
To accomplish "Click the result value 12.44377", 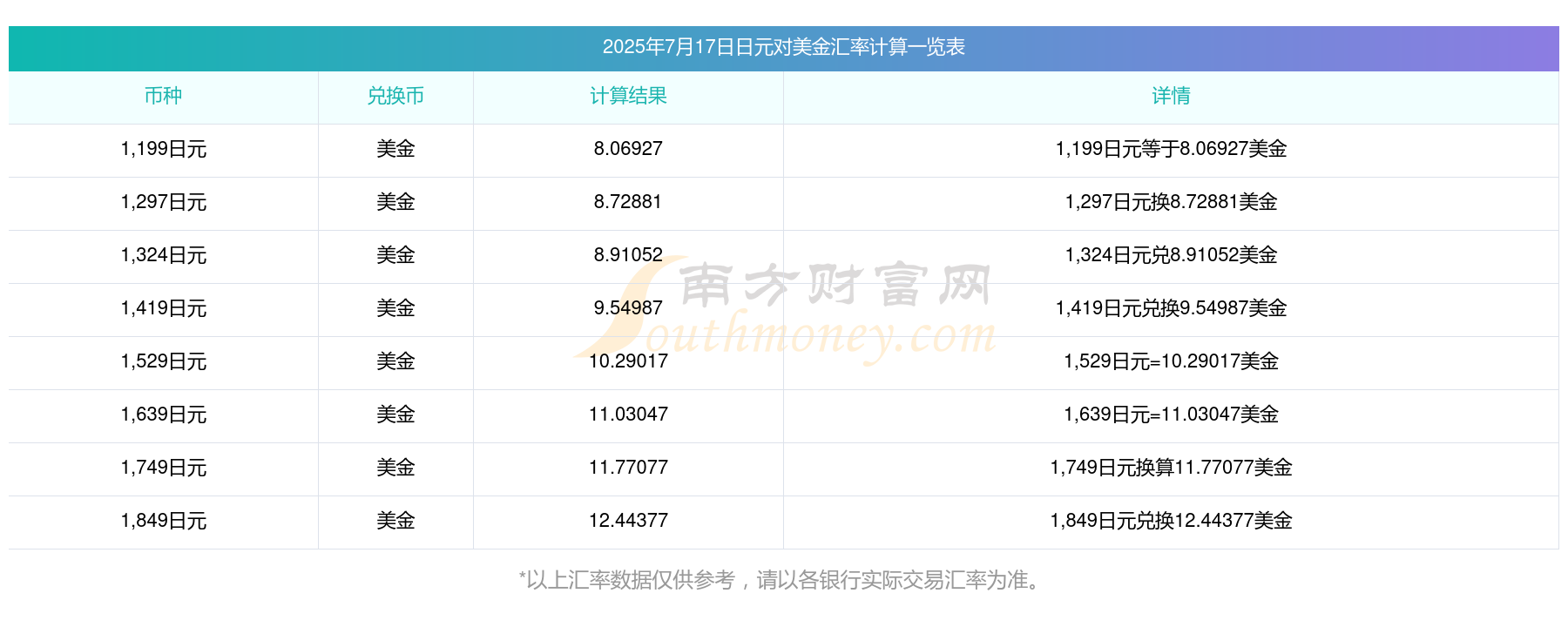I will point(628,521).
